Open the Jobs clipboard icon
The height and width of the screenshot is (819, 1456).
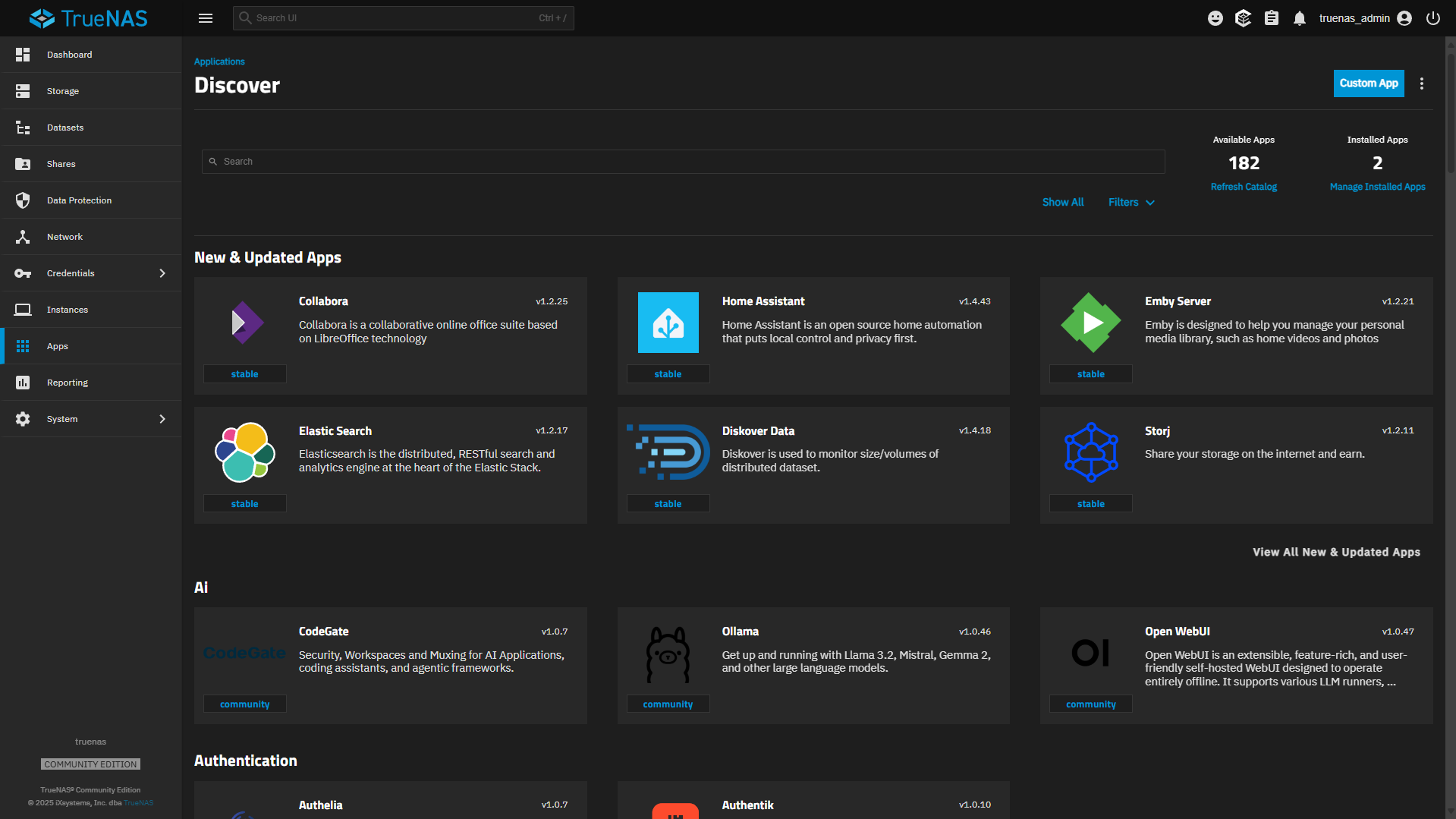[1272, 18]
